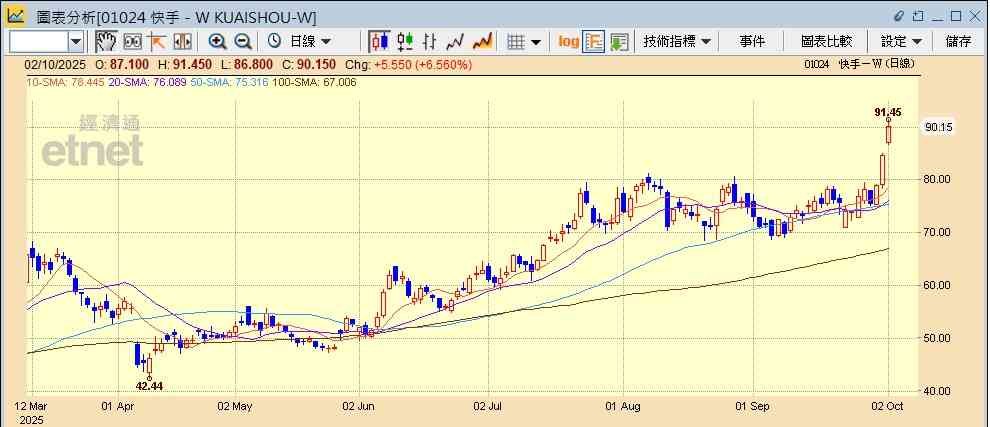Image resolution: width=990 pixels, height=427 pixels.
Task: Click the 事件 button
Action: tap(752, 41)
